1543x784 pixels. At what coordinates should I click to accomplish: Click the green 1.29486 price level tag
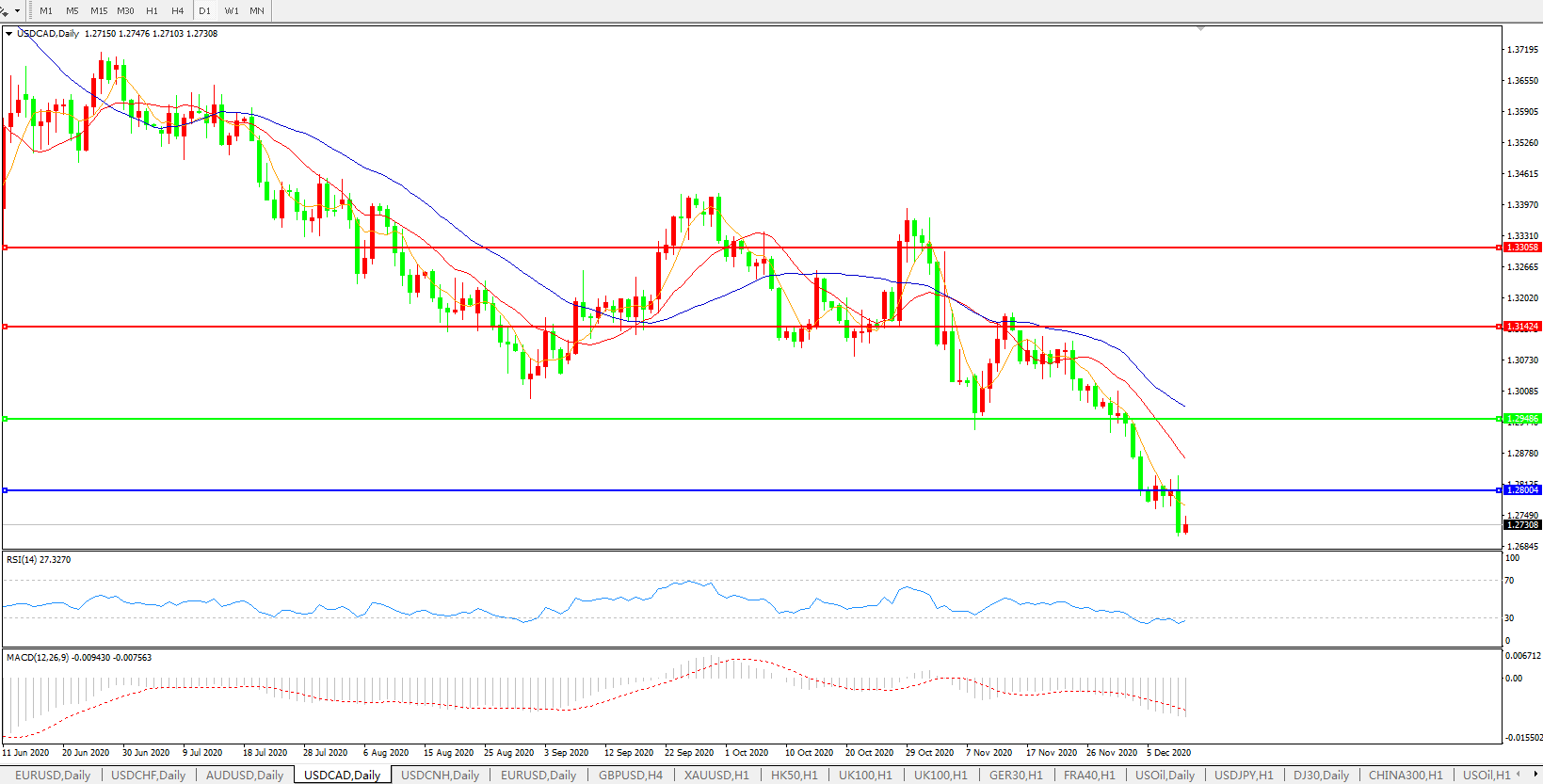tap(1522, 419)
